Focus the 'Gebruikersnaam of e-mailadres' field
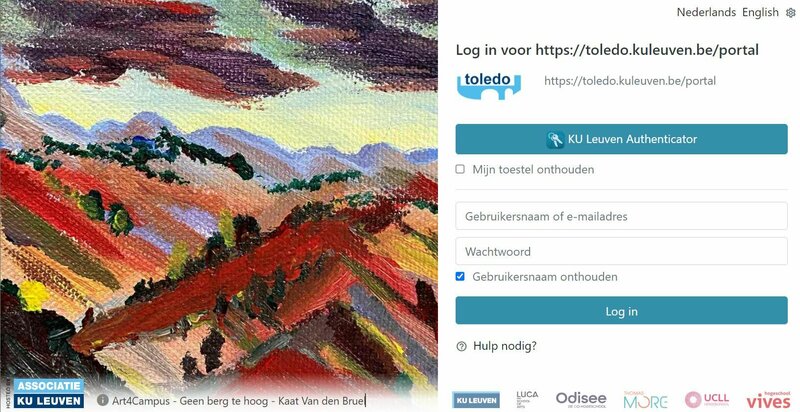This screenshot has height=412, width=800. point(621,216)
